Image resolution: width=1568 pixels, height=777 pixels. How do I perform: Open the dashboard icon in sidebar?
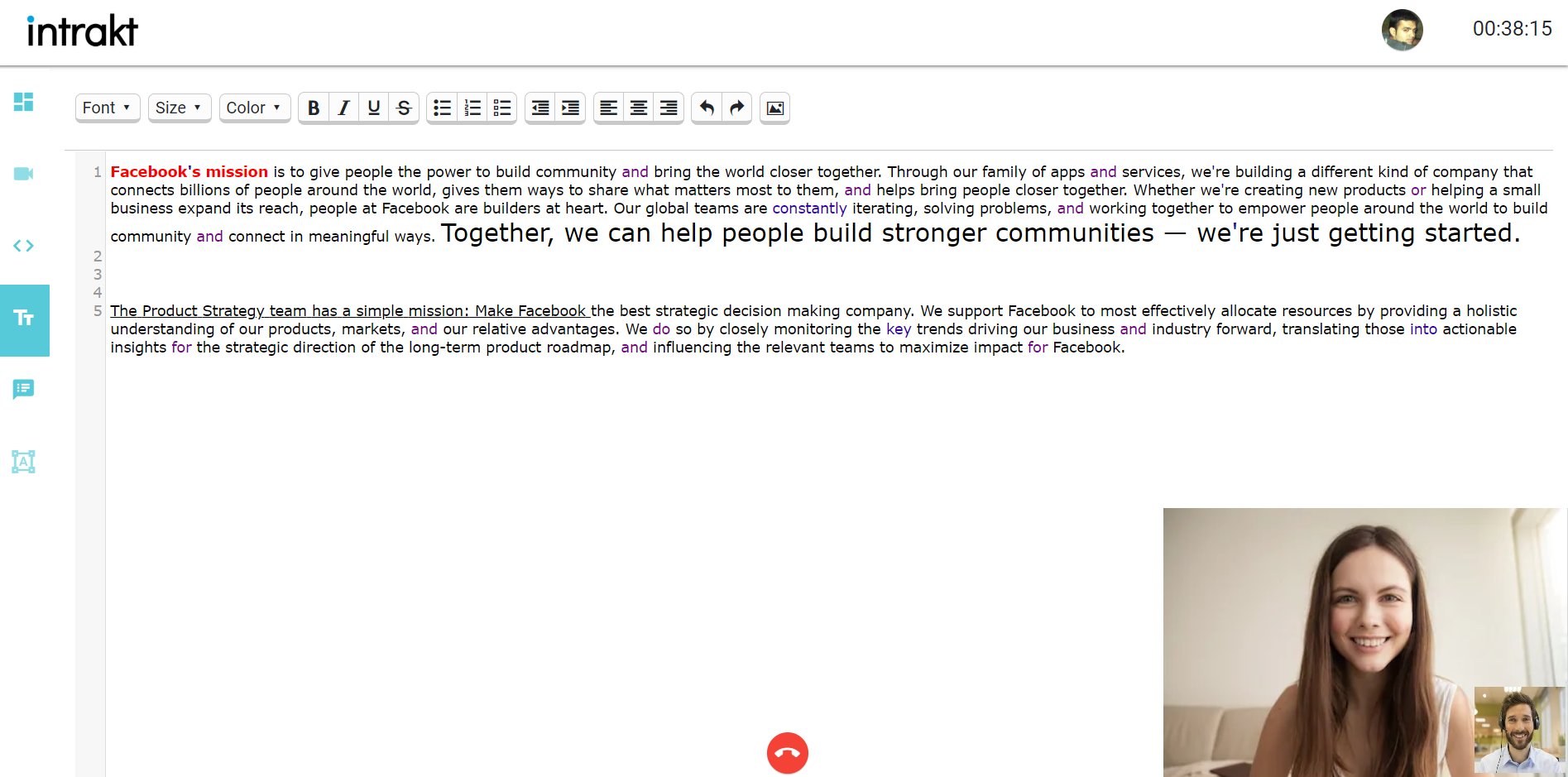pos(24,102)
